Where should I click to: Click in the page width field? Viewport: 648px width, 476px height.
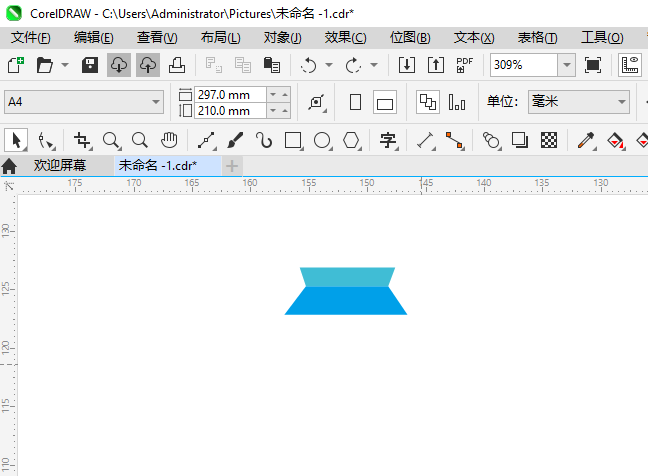[x=231, y=95]
